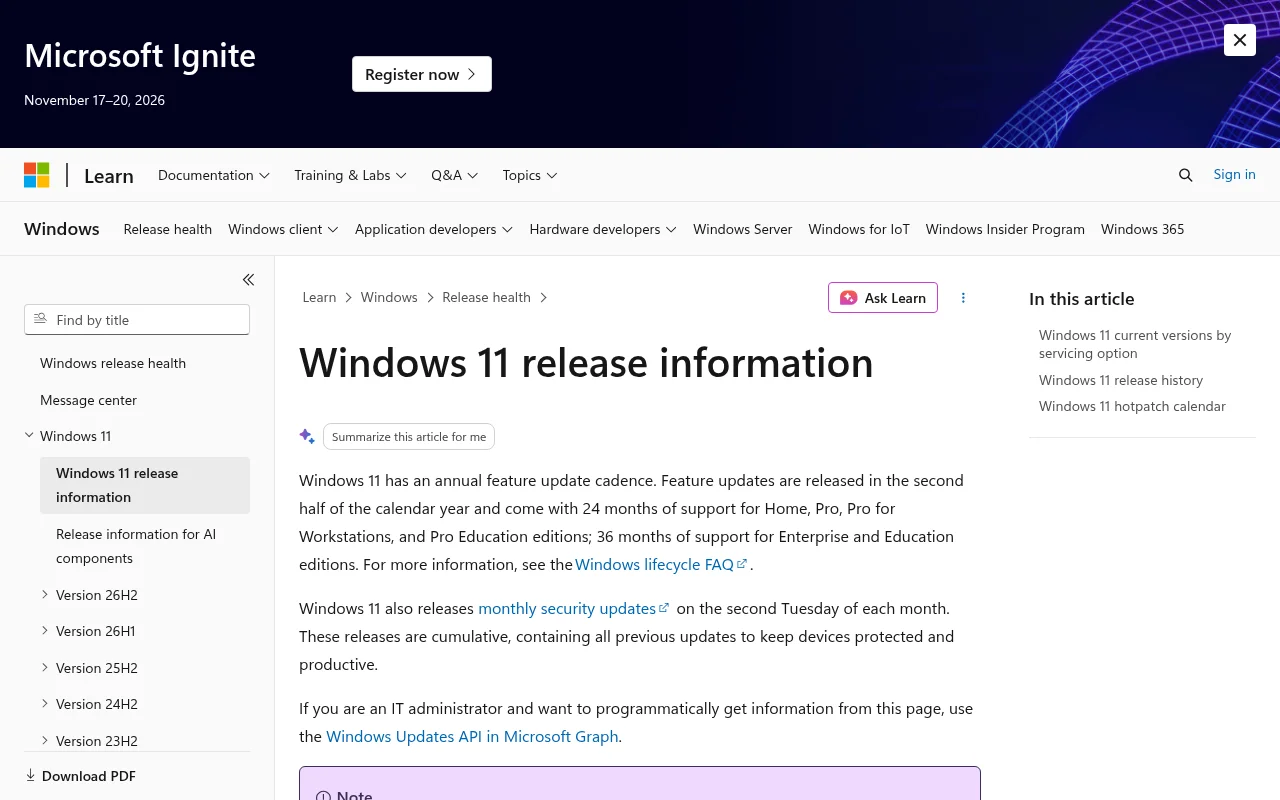Close the Microsoft Ignite banner
This screenshot has width=1280, height=800.
pos(1240,40)
